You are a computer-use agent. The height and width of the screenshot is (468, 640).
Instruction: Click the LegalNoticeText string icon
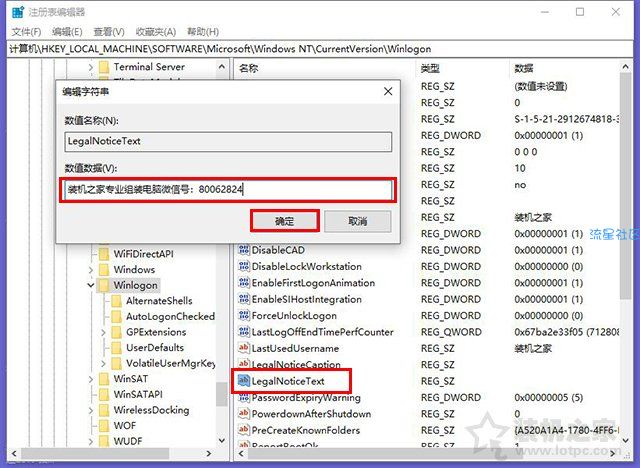click(x=244, y=381)
